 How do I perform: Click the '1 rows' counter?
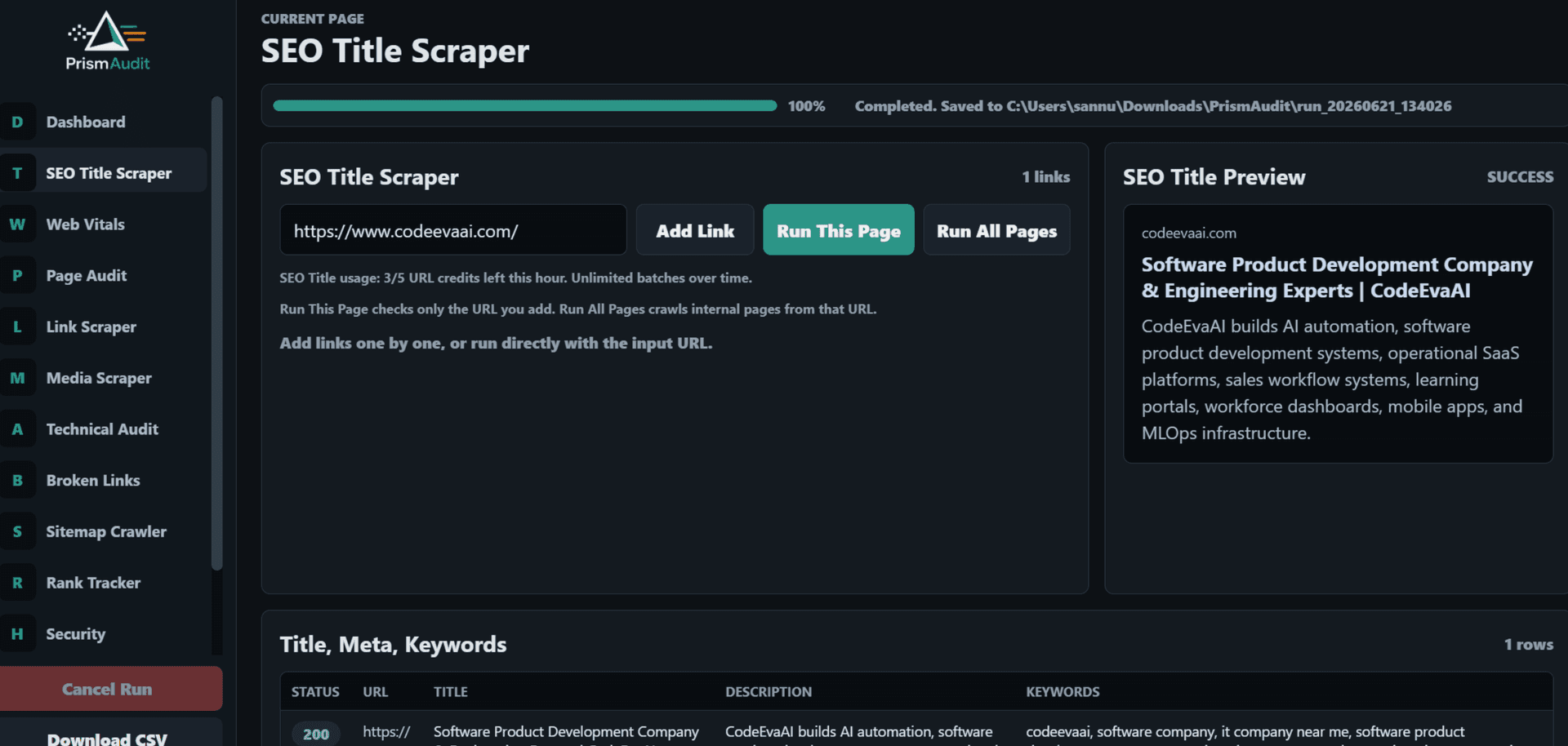[1529, 645]
